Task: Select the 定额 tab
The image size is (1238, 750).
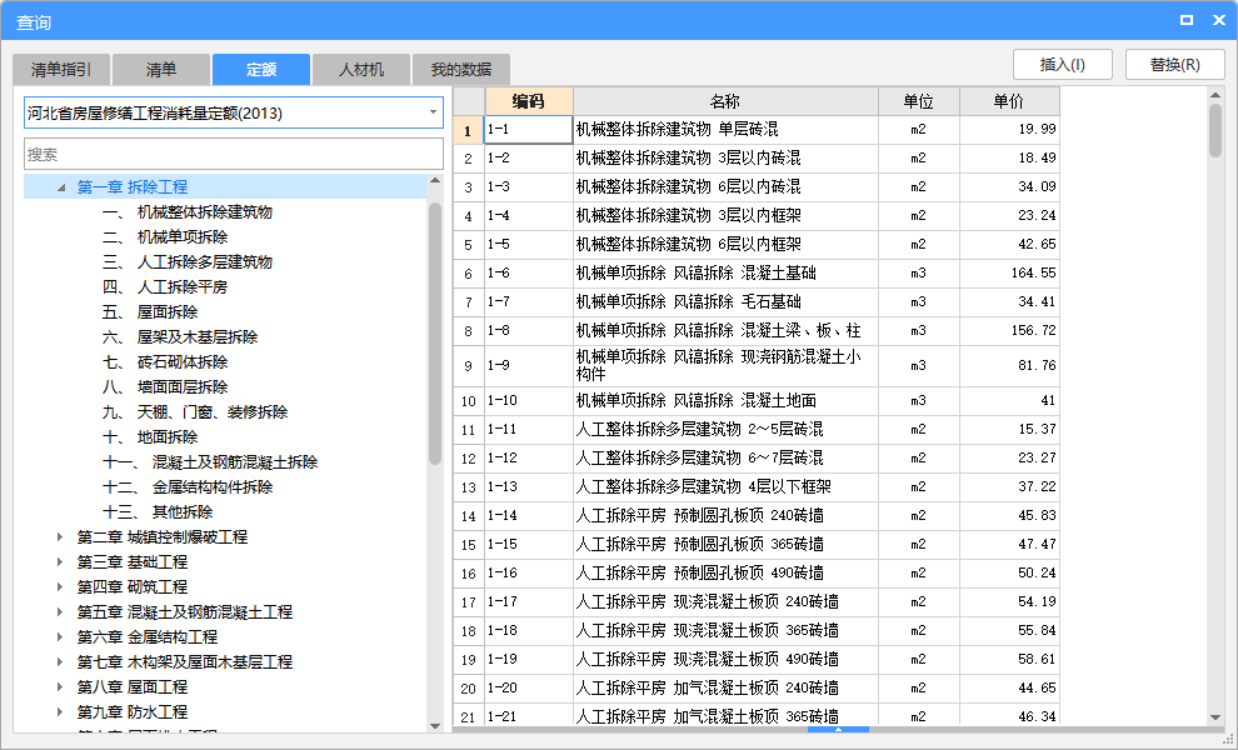Action: click(261, 69)
